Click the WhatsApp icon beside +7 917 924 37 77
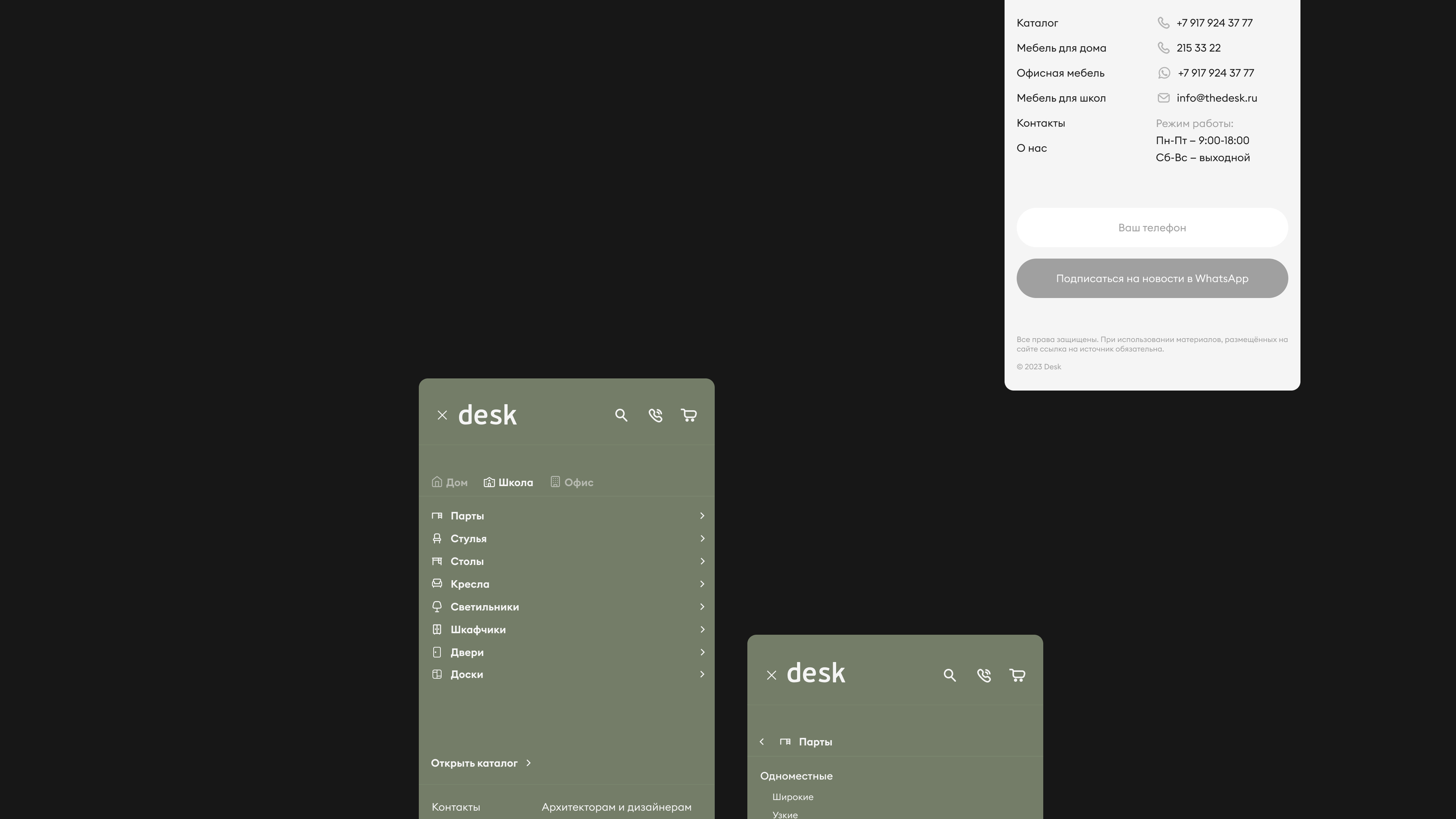Viewport: 1456px width, 819px height. click(x=1164, y=73)
